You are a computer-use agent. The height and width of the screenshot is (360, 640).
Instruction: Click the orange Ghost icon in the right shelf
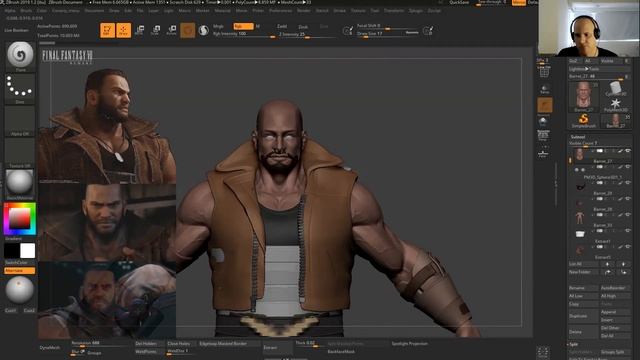point(545,105)
